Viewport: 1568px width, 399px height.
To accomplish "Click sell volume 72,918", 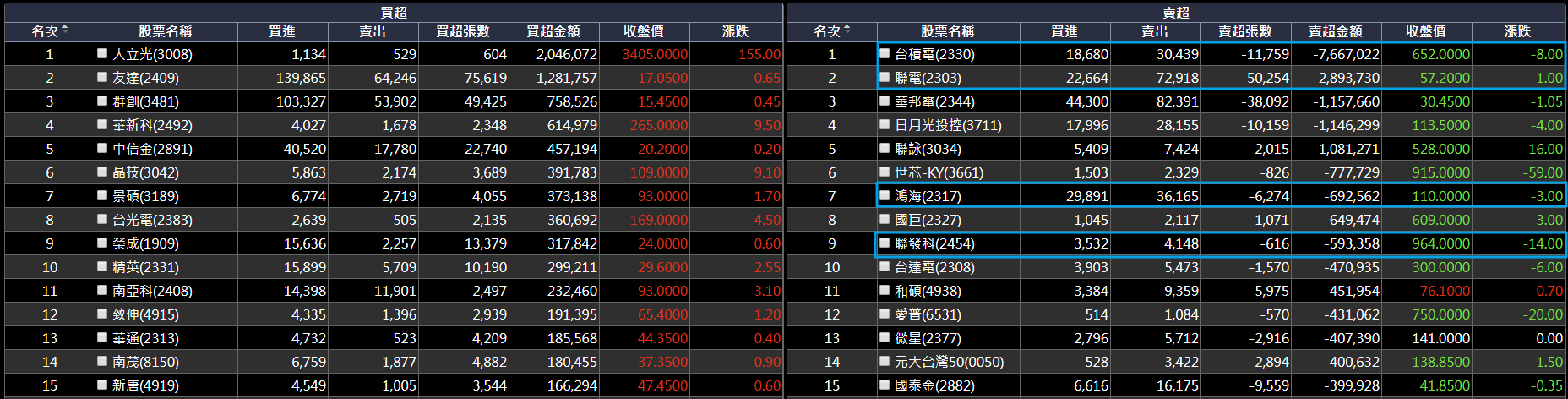I will point(1178,78).
